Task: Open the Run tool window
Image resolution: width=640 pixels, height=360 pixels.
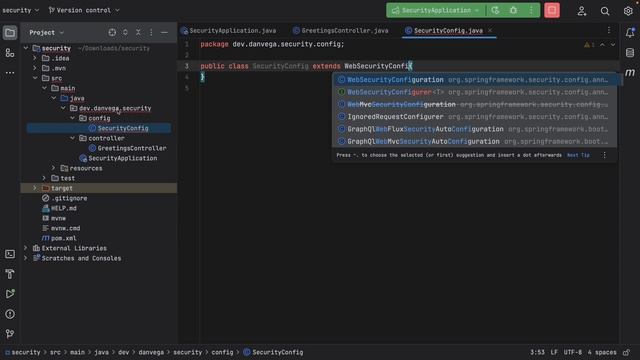Action: 10,294
